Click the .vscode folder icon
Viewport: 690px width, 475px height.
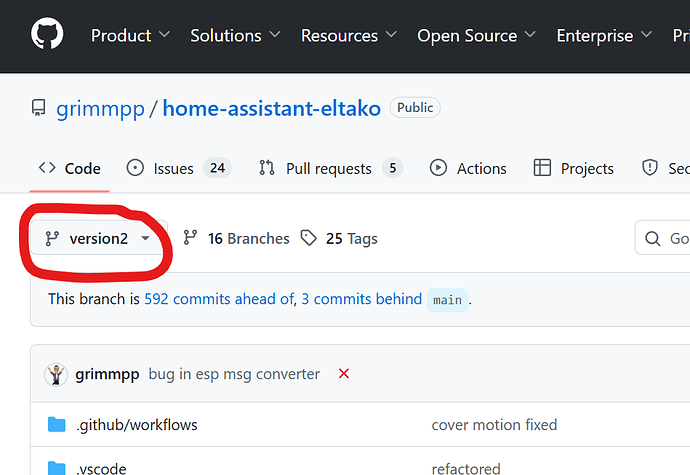tap(57, 468)
